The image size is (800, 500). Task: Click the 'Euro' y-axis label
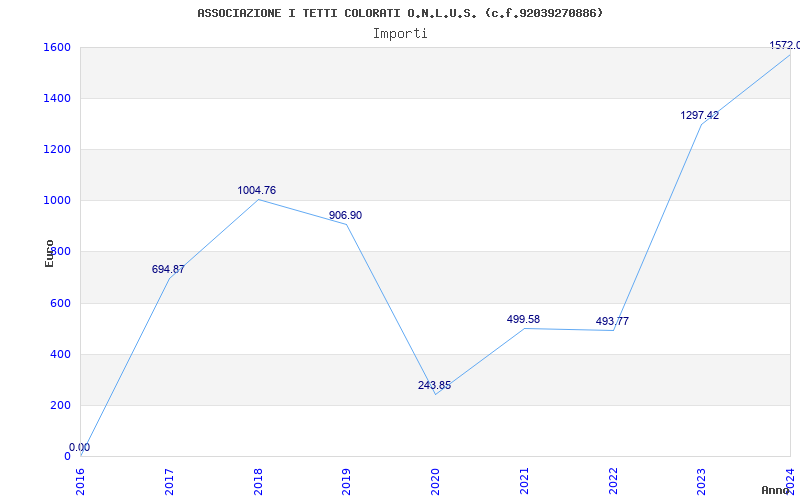(49, 253)
